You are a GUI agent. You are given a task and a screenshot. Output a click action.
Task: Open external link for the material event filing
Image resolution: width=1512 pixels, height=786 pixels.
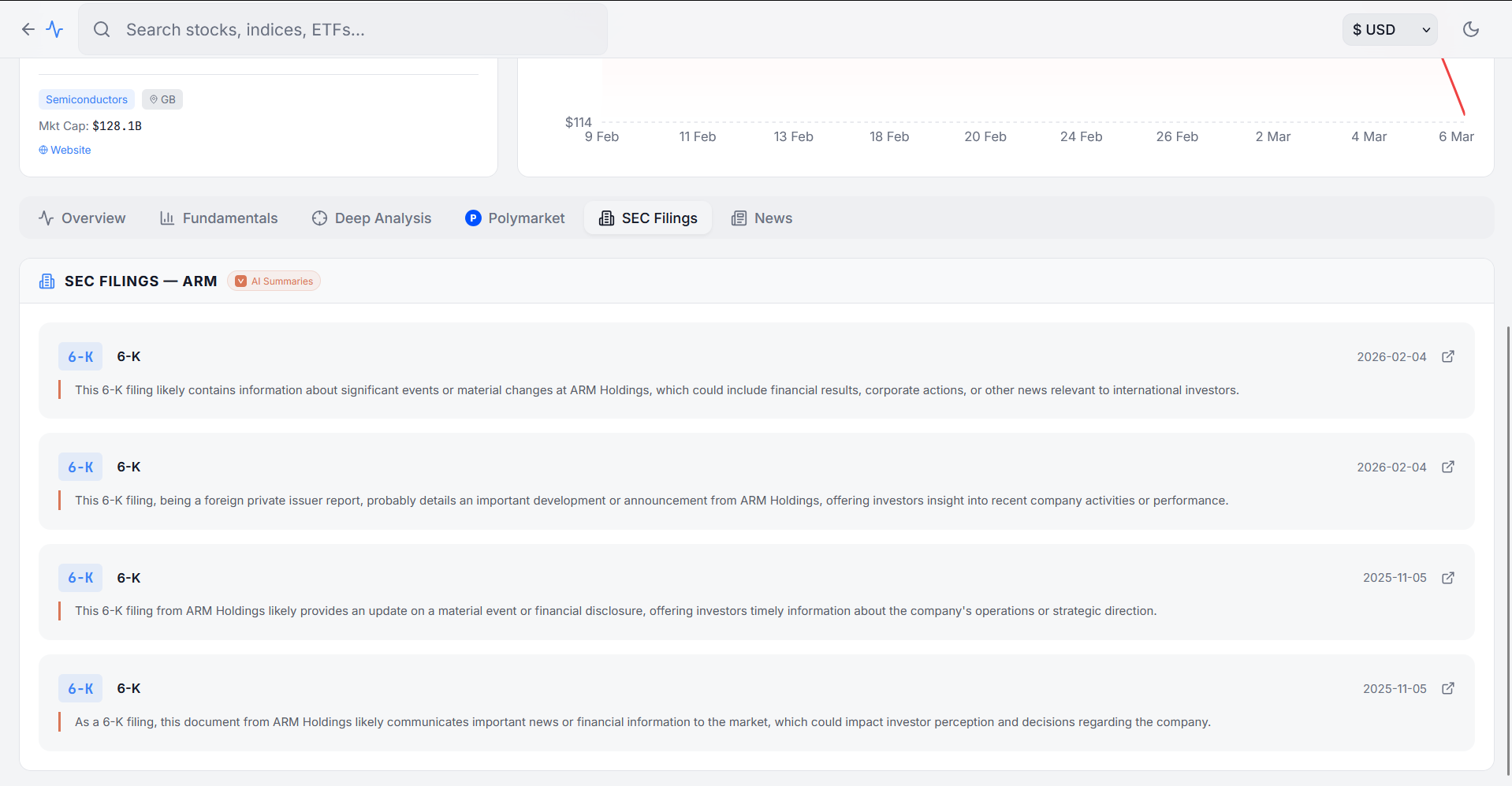(x=1448, y=578)
